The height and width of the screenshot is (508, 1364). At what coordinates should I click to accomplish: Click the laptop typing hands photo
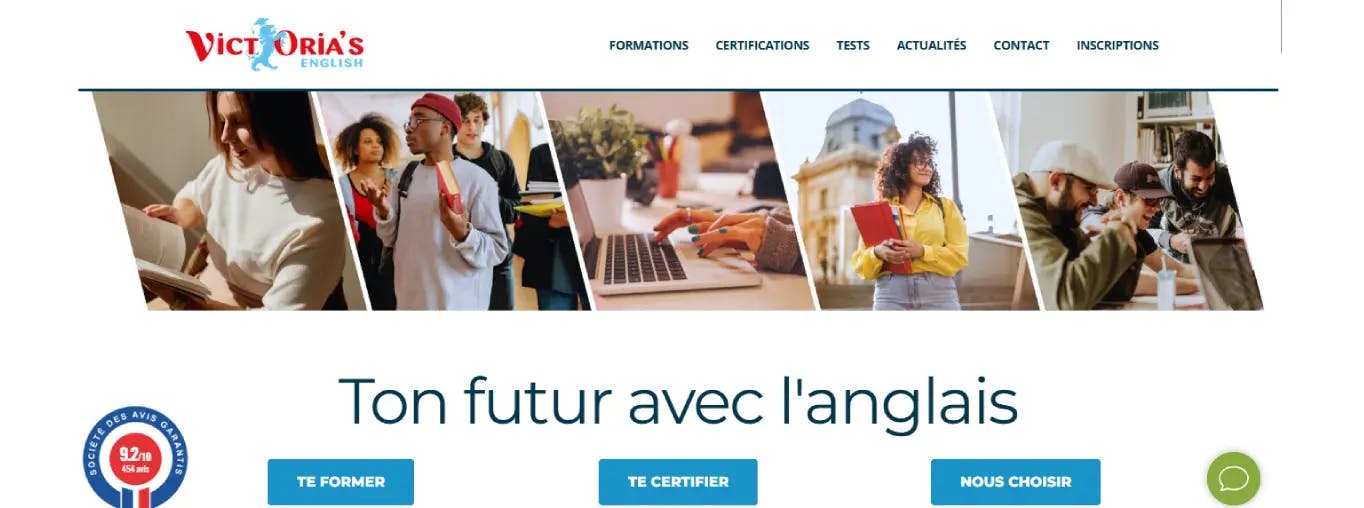click(677, 200)
